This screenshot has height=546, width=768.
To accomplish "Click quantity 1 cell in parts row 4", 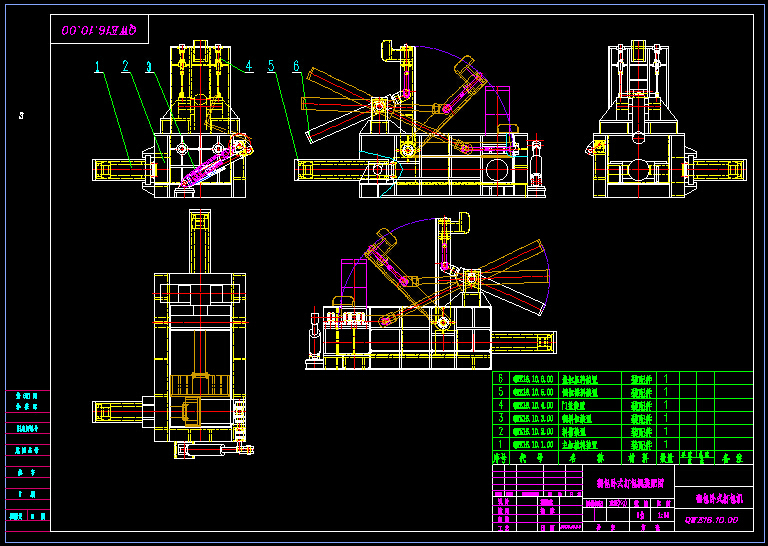I will tap(667, 405).
